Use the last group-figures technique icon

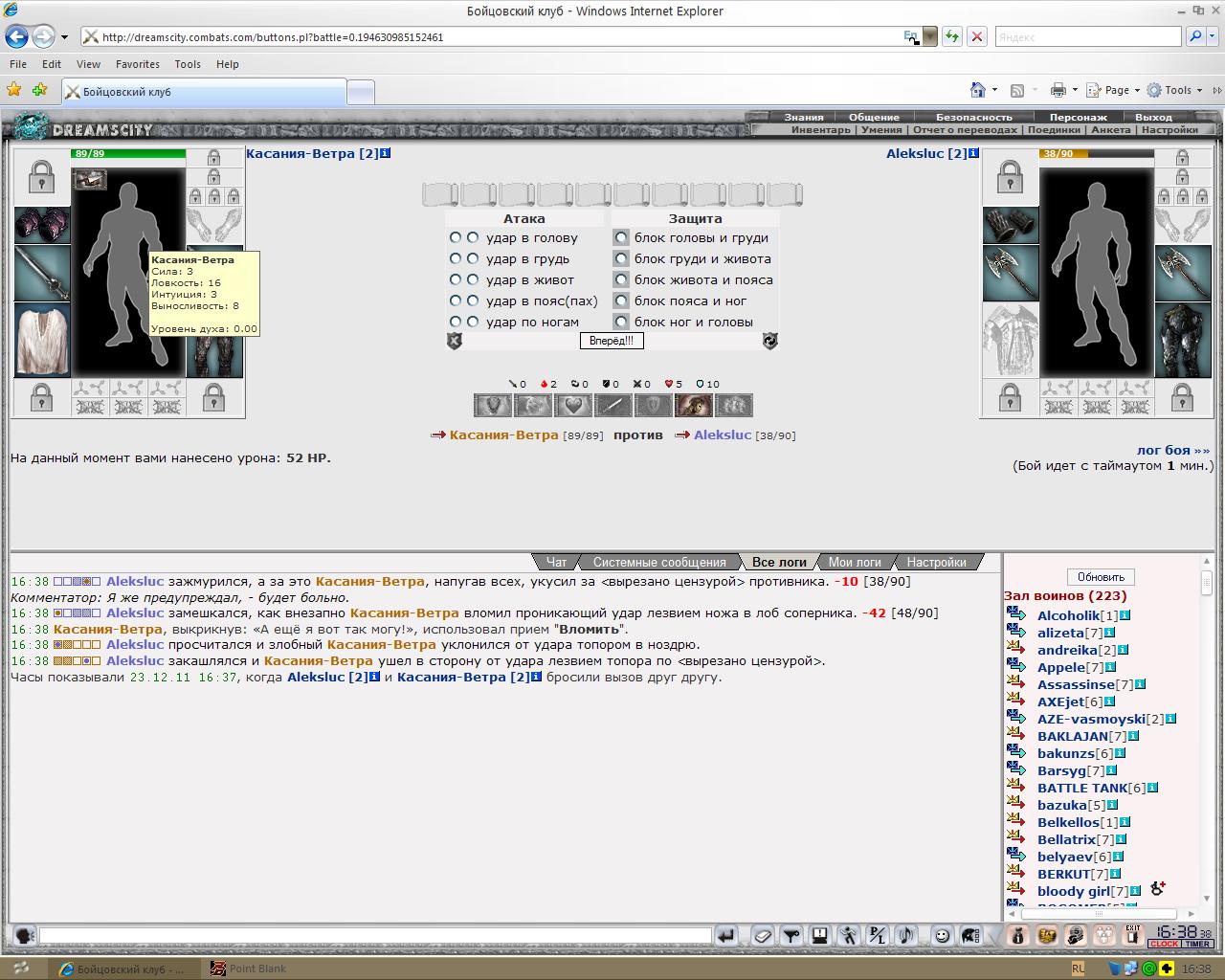click(x=734, y=406)
